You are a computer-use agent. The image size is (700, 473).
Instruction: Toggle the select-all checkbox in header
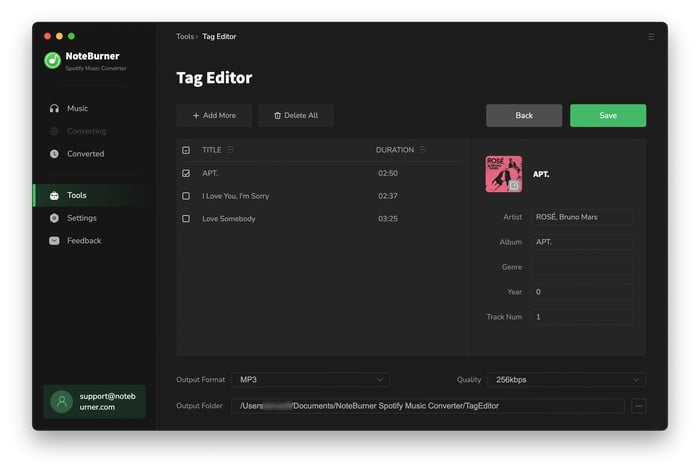pos(186,150)
